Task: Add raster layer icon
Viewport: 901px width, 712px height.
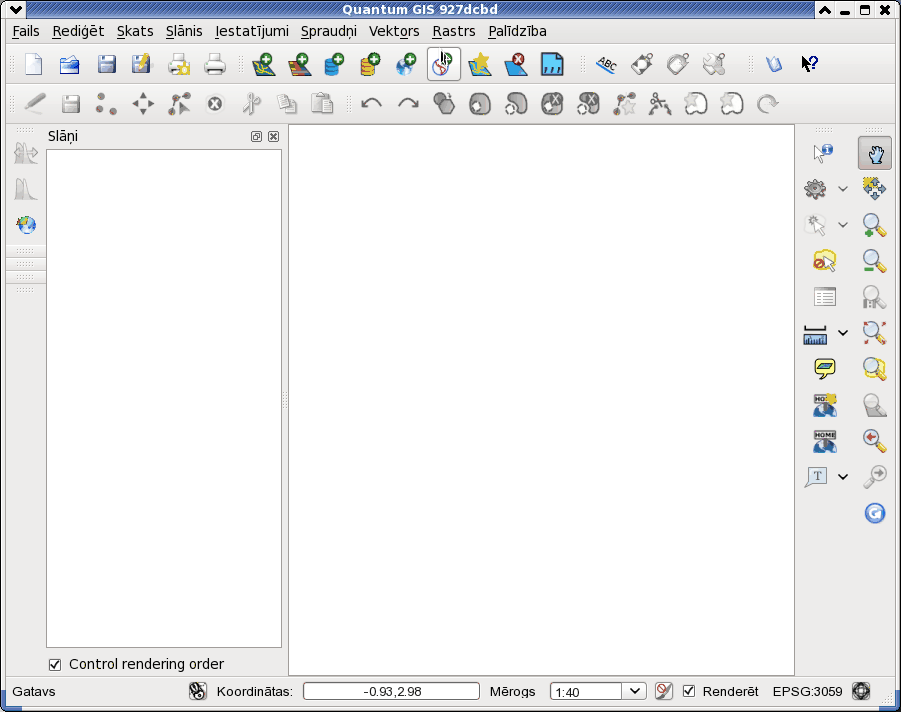Action: [x=299, y=64]
